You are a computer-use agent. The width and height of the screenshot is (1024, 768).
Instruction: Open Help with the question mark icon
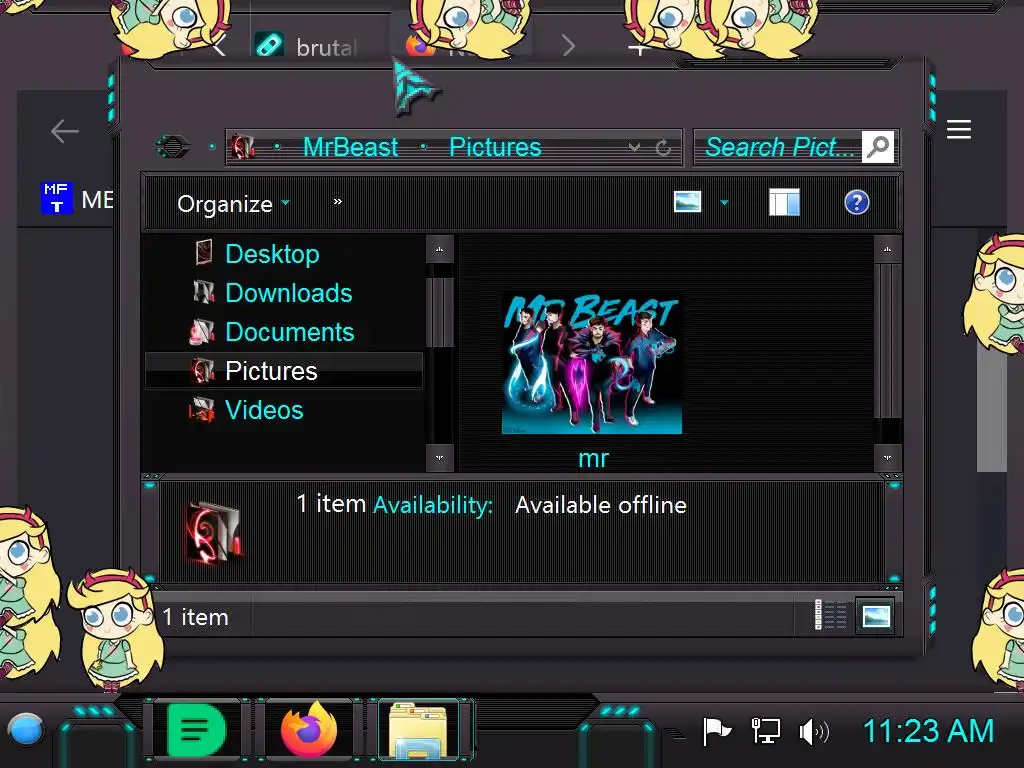856,202
